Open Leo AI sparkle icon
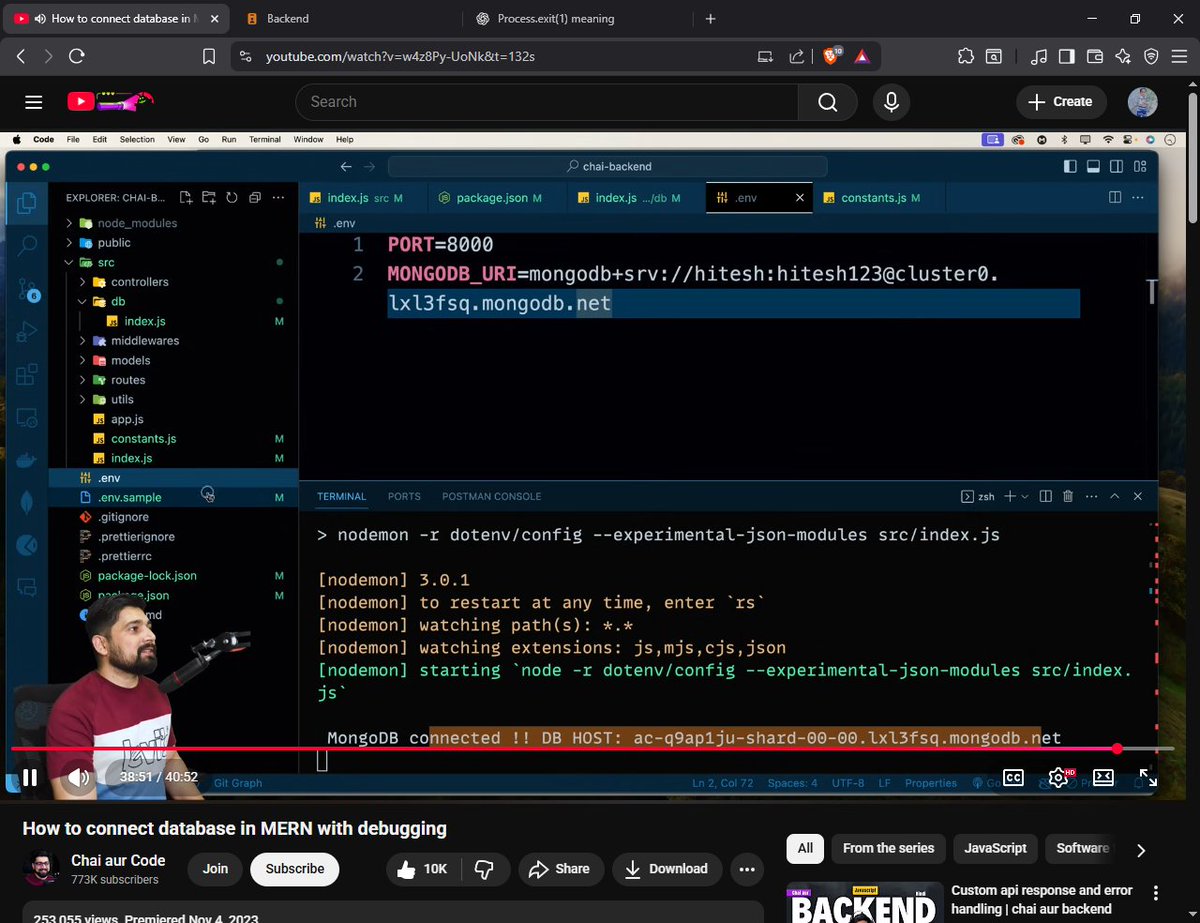 1123,57
